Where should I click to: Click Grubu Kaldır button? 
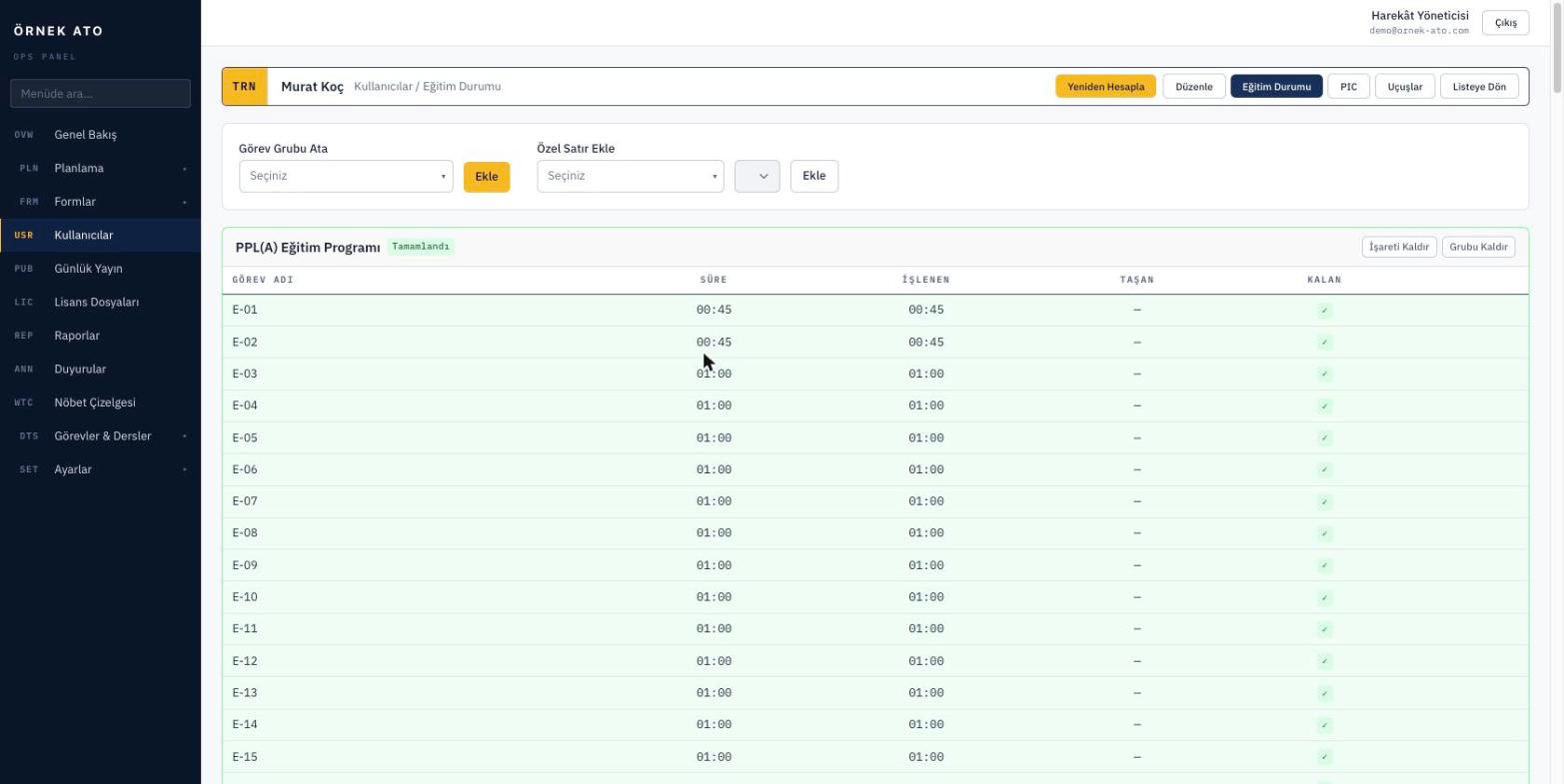(x=1478, y=247)
